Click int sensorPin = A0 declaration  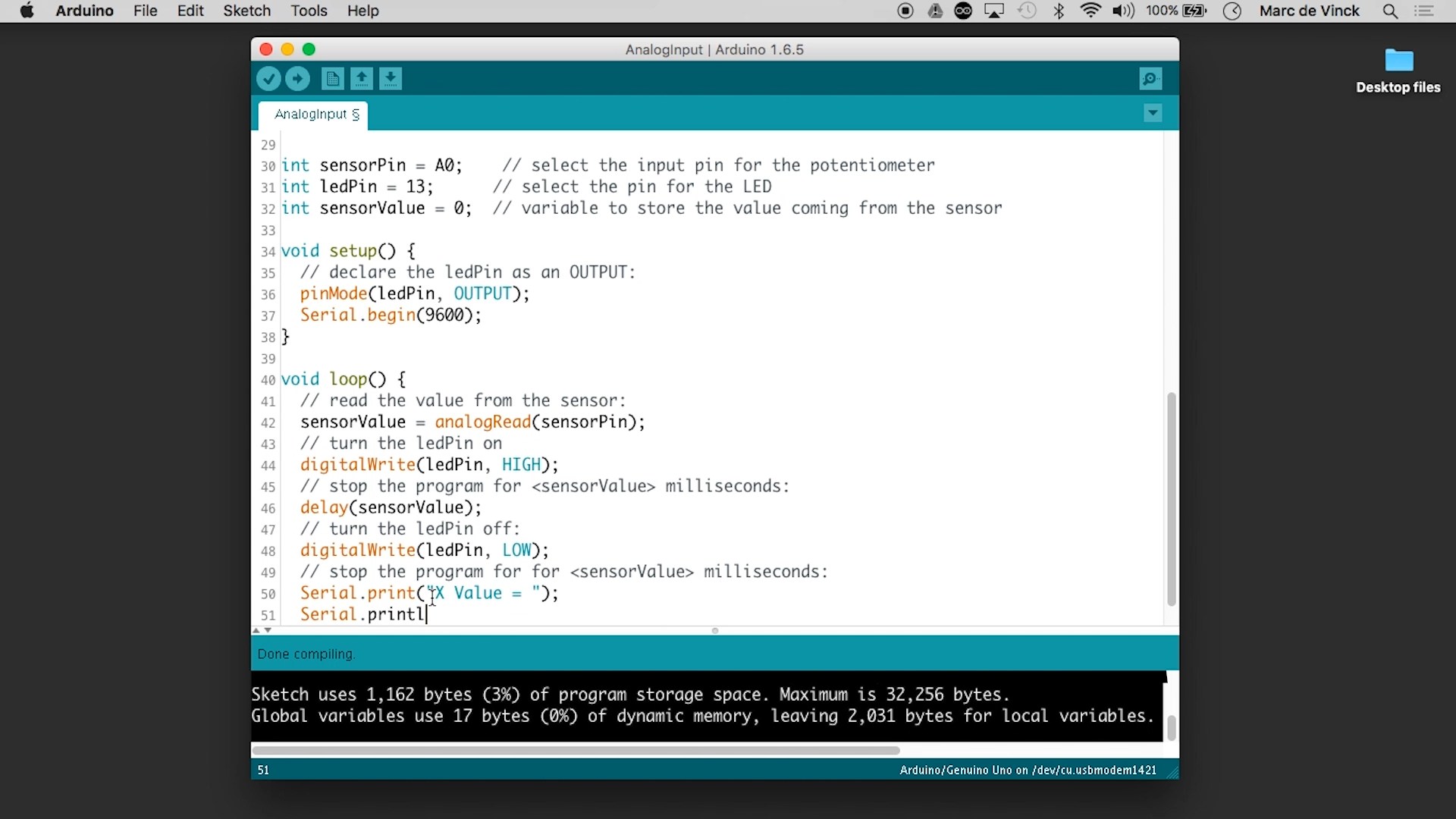[372, 165]
